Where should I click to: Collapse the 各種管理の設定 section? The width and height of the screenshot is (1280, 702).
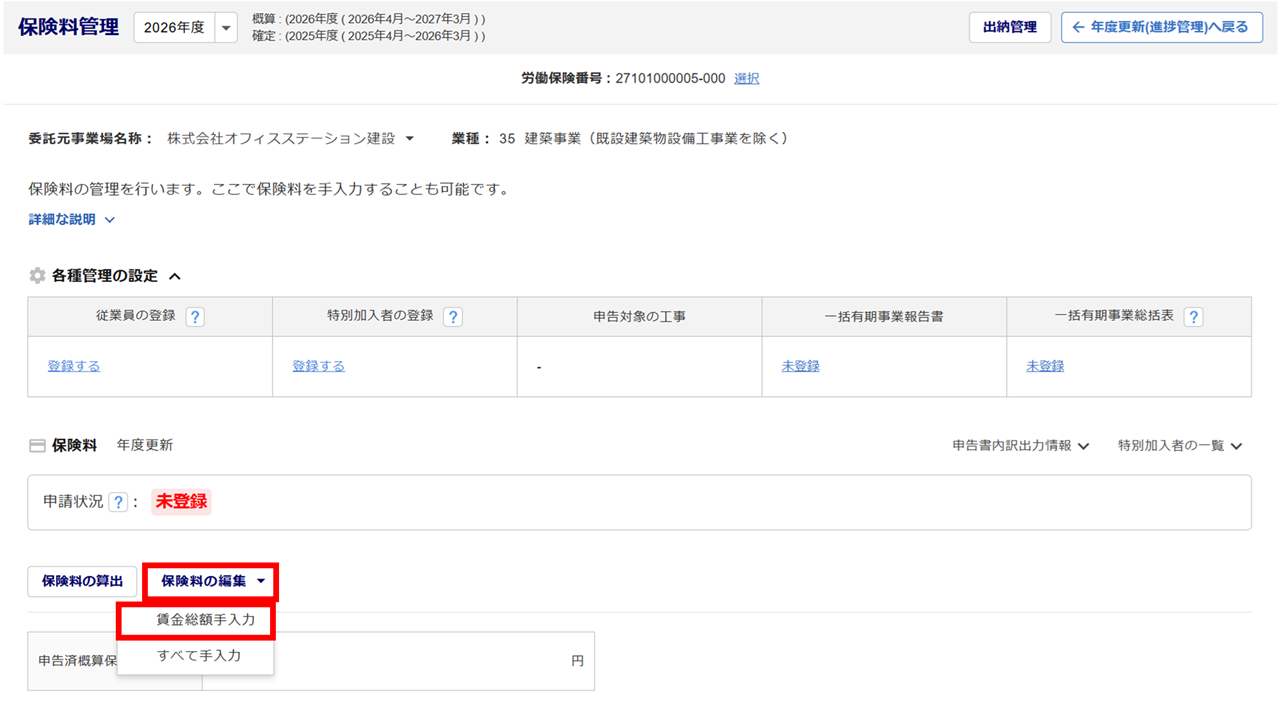(x=175, y=276)
